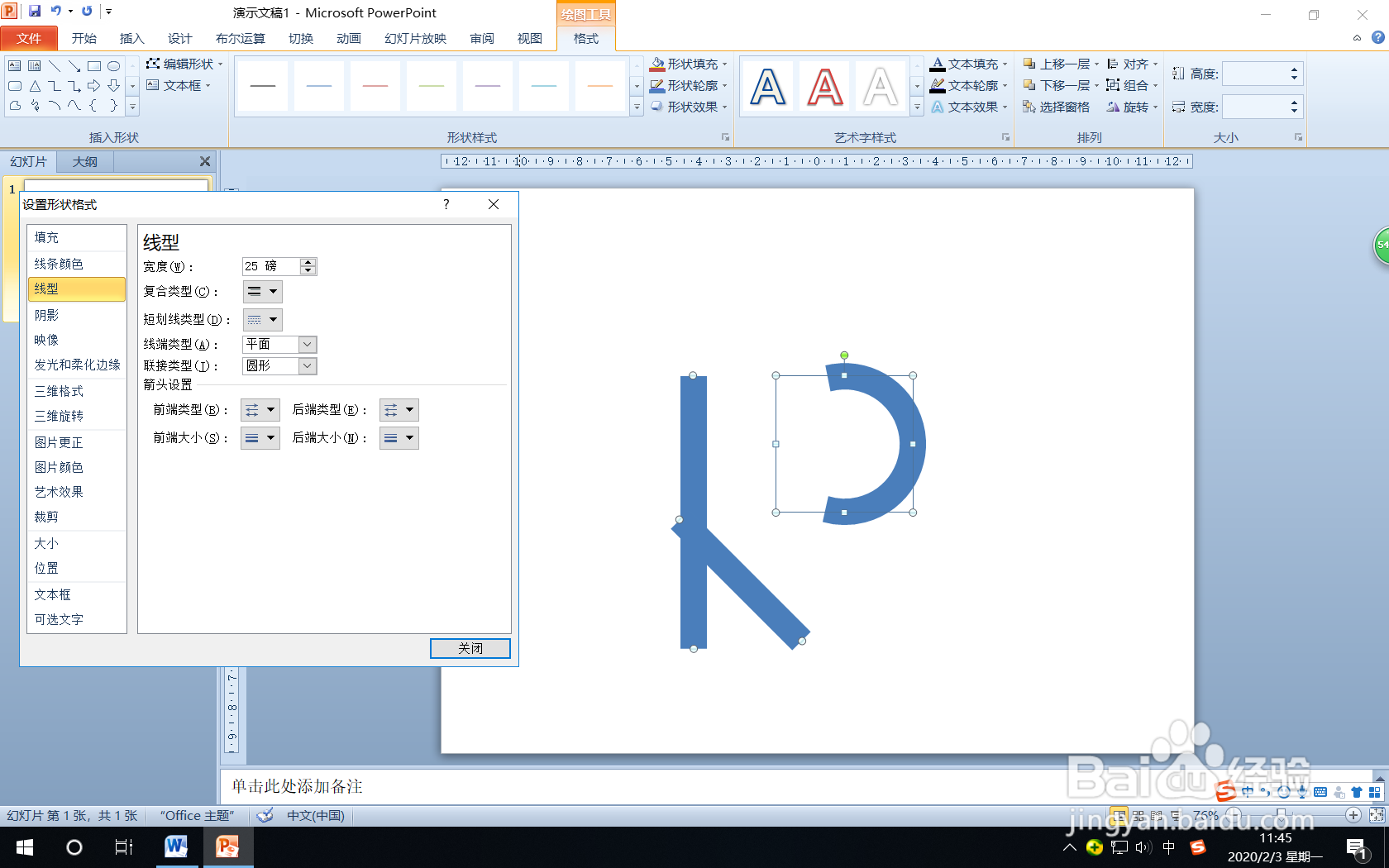Open the dash type (短划线类型) dropdown
The image size is (1389, 868).
click(272, 320)
